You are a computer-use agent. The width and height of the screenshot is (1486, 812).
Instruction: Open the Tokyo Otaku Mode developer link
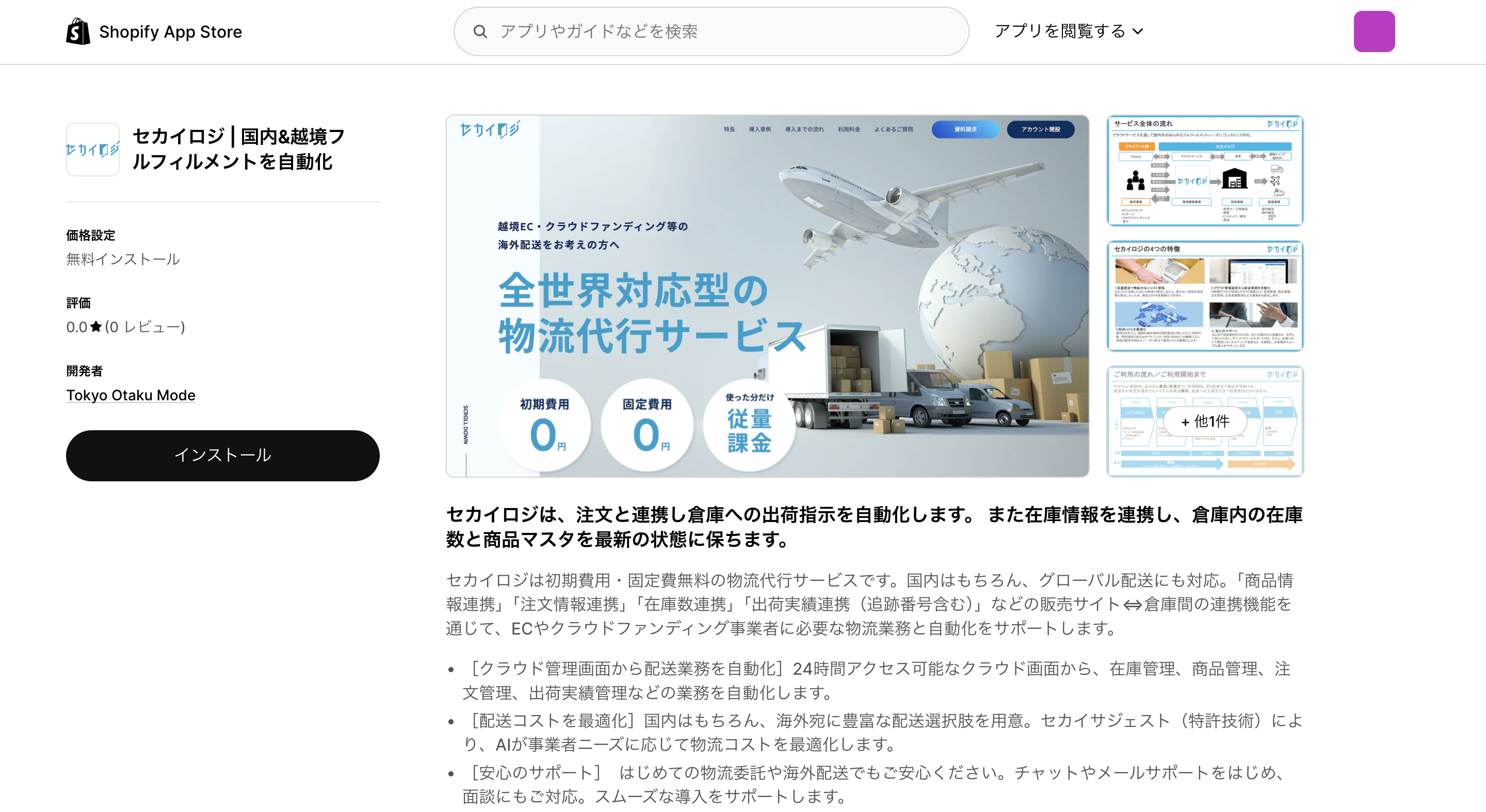coord(131,395)
